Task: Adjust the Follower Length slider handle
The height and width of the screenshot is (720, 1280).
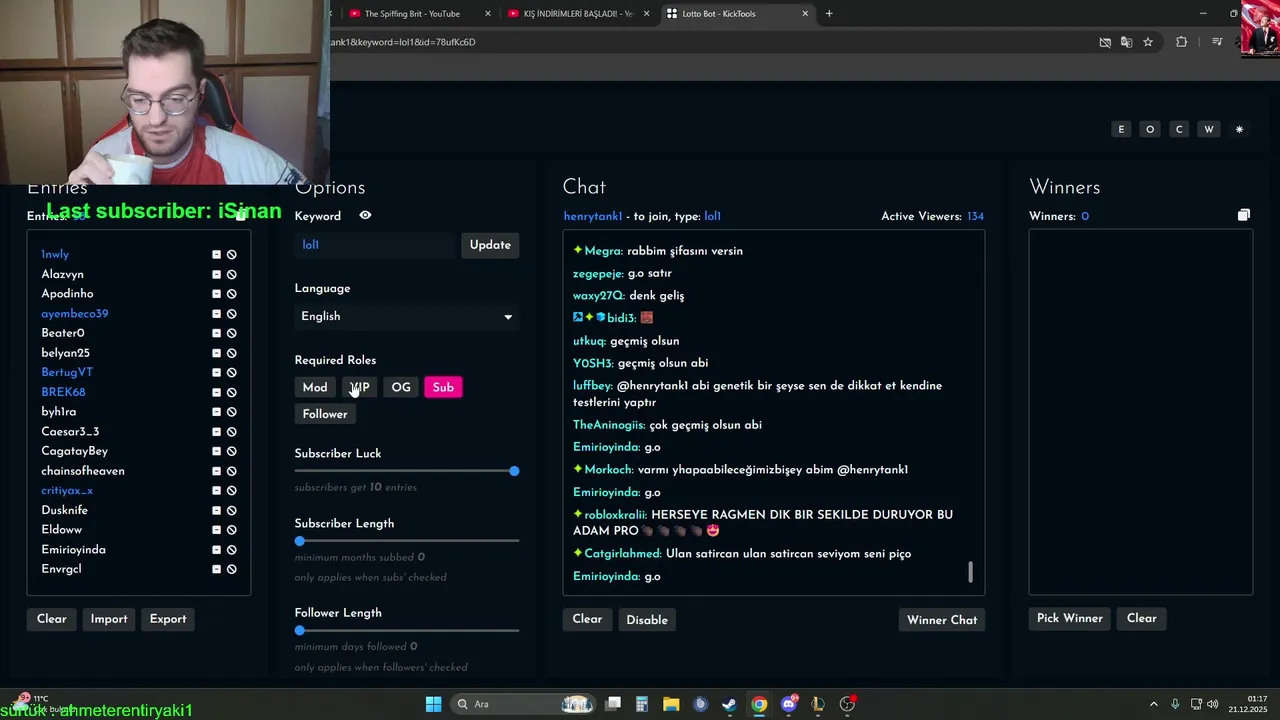Action: [300, 630]
